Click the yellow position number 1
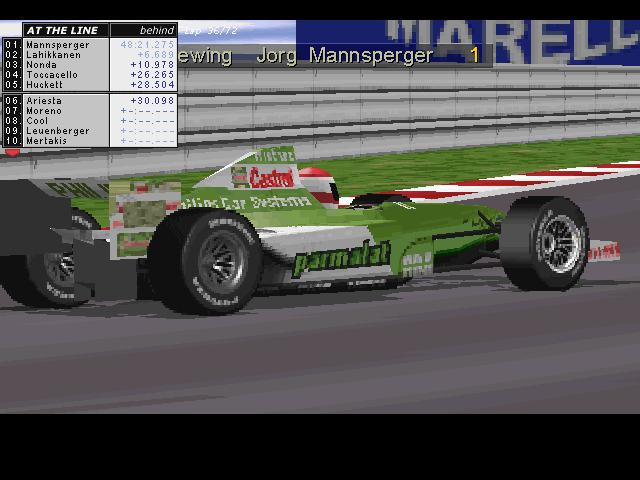Screen dimensions: 640x480 (x=475, y=55)
